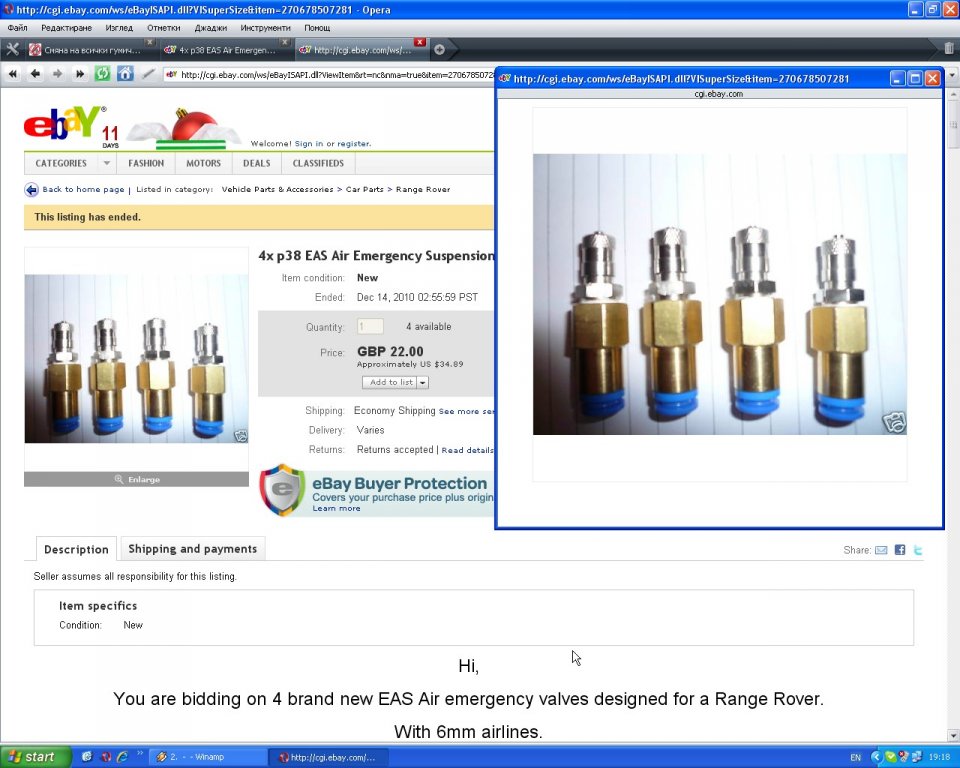This screenshot has height=768, width=960.
Task: Click the rewind navigation button
Action: [x=13, y=74]
